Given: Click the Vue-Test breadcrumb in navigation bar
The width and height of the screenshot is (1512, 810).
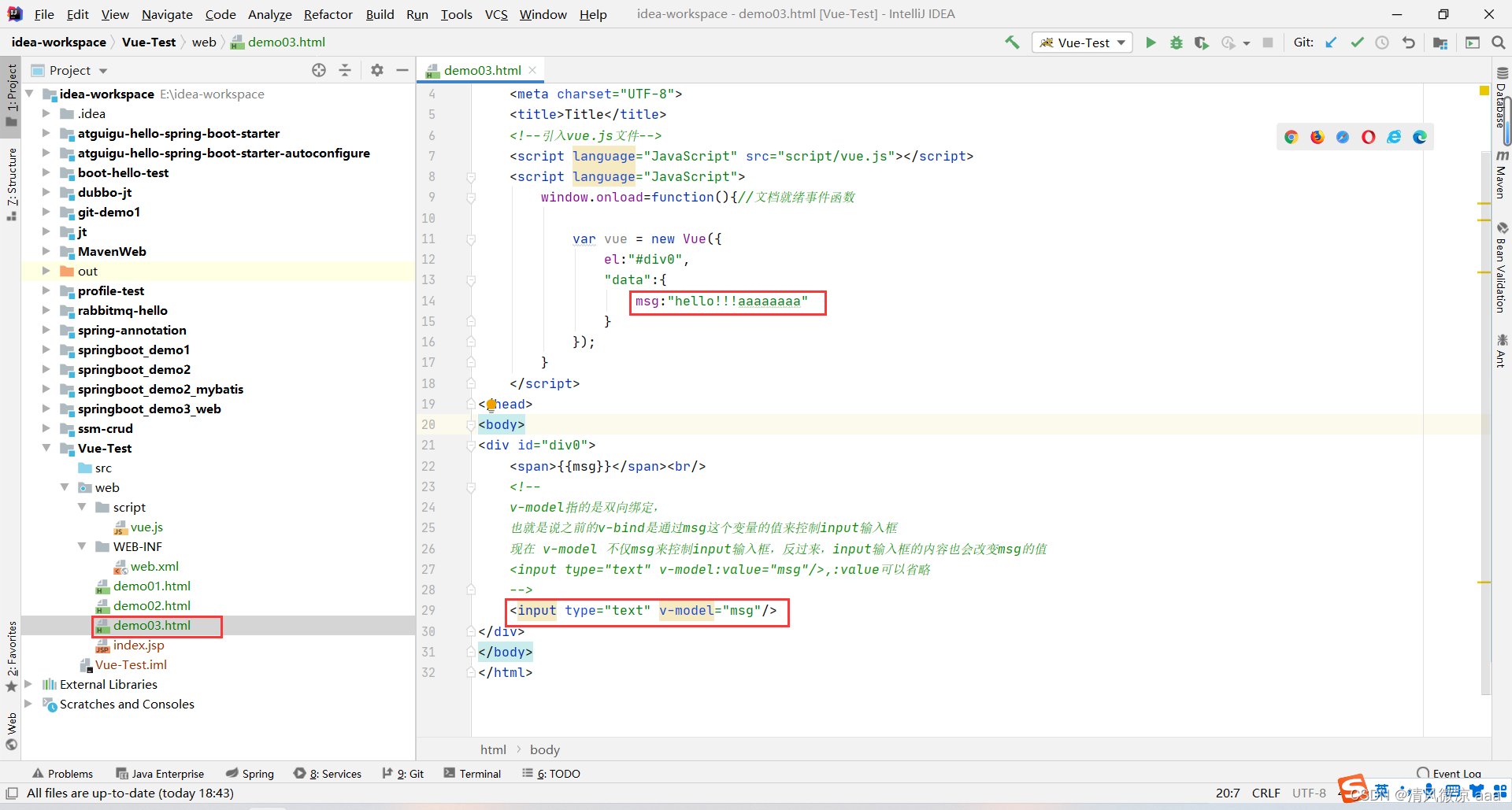Looking at the screenshot, I should [x=149, y=43].
